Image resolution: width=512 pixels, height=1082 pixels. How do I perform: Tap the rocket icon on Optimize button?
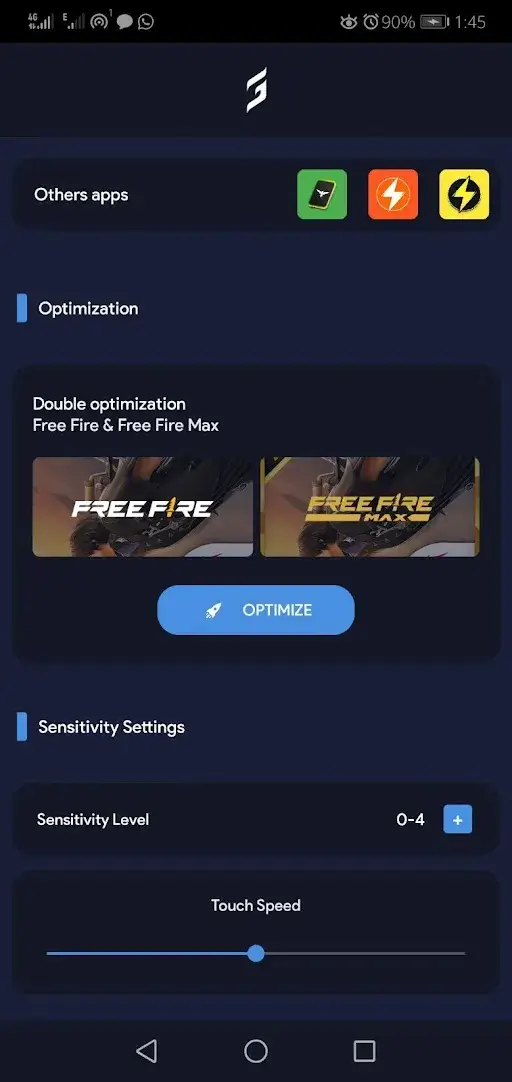(213, 610)
